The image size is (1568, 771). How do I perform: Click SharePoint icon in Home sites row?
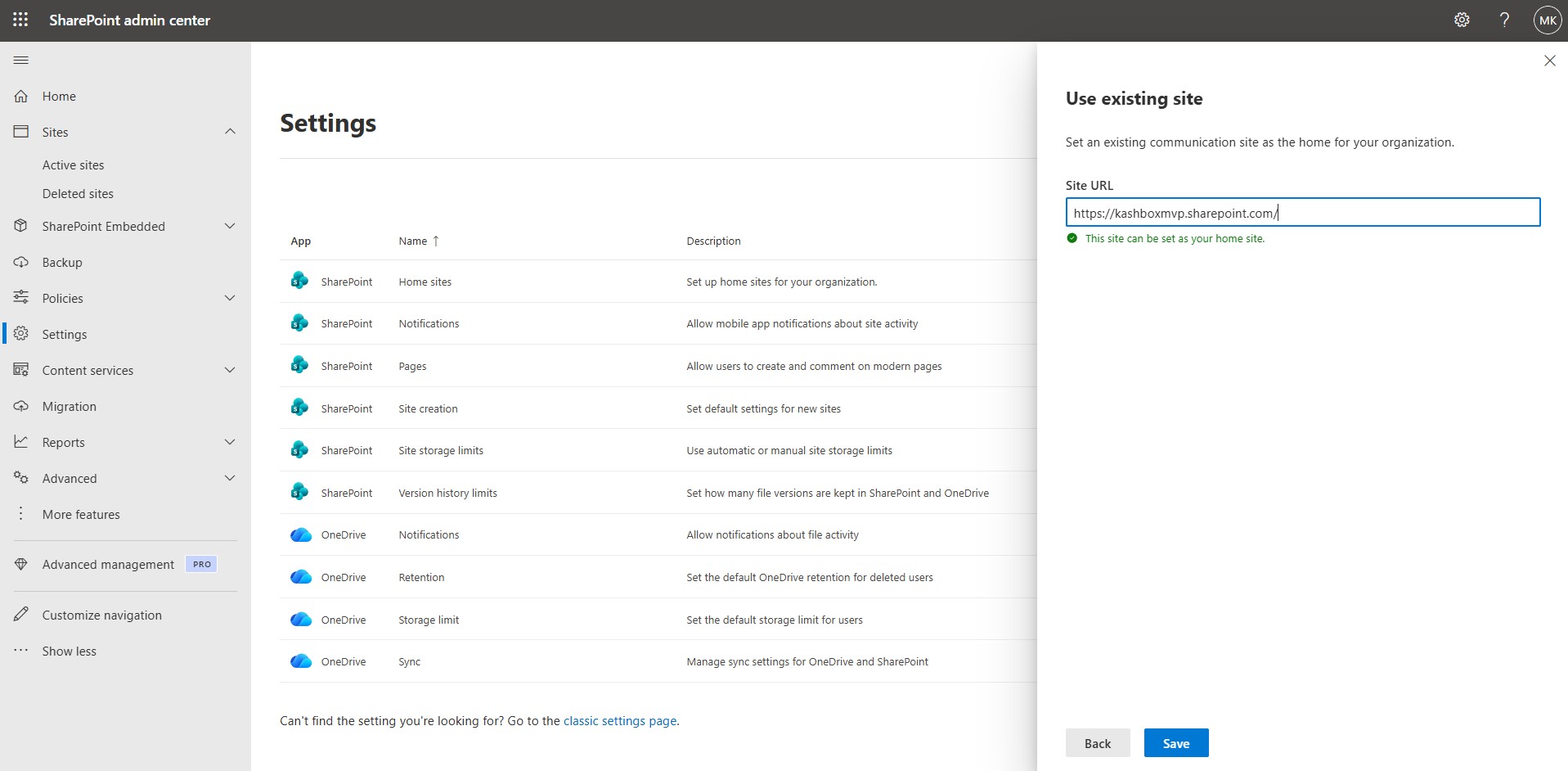(x=299, y=281)
